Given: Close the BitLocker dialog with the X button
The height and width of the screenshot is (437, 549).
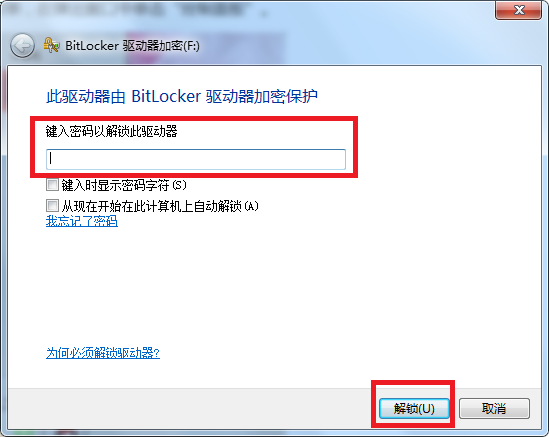Looking at the screenshot, I should [519, 10].
